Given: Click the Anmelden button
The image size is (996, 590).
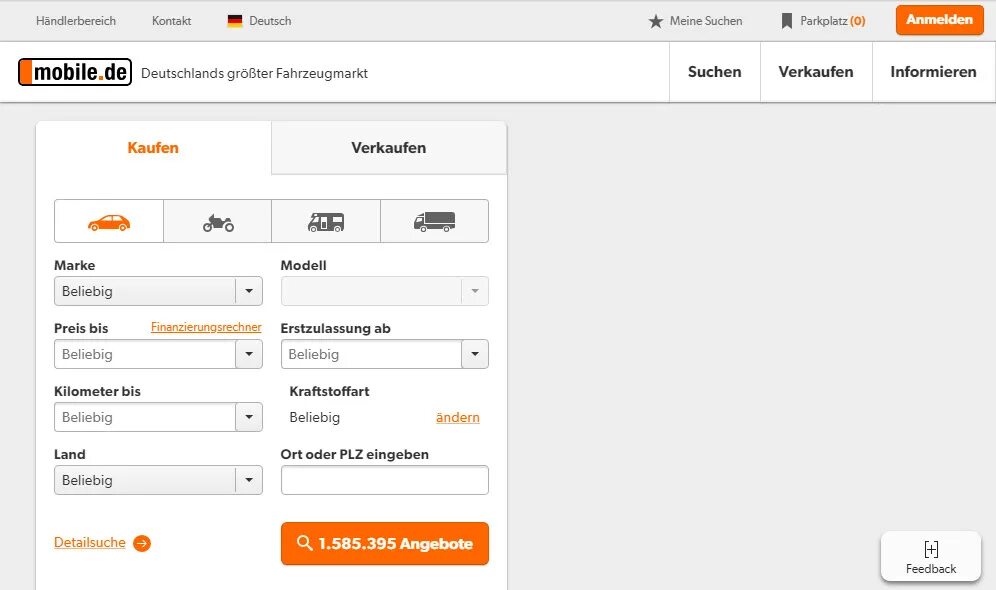Looking at the screenshot, I should tap(939, 20).
